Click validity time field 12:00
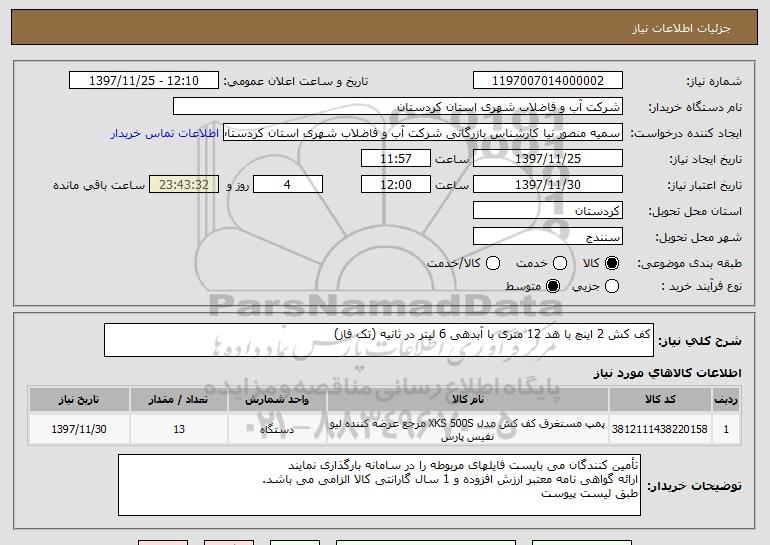This screenshot has height=545, width=770. coord(396,185)
